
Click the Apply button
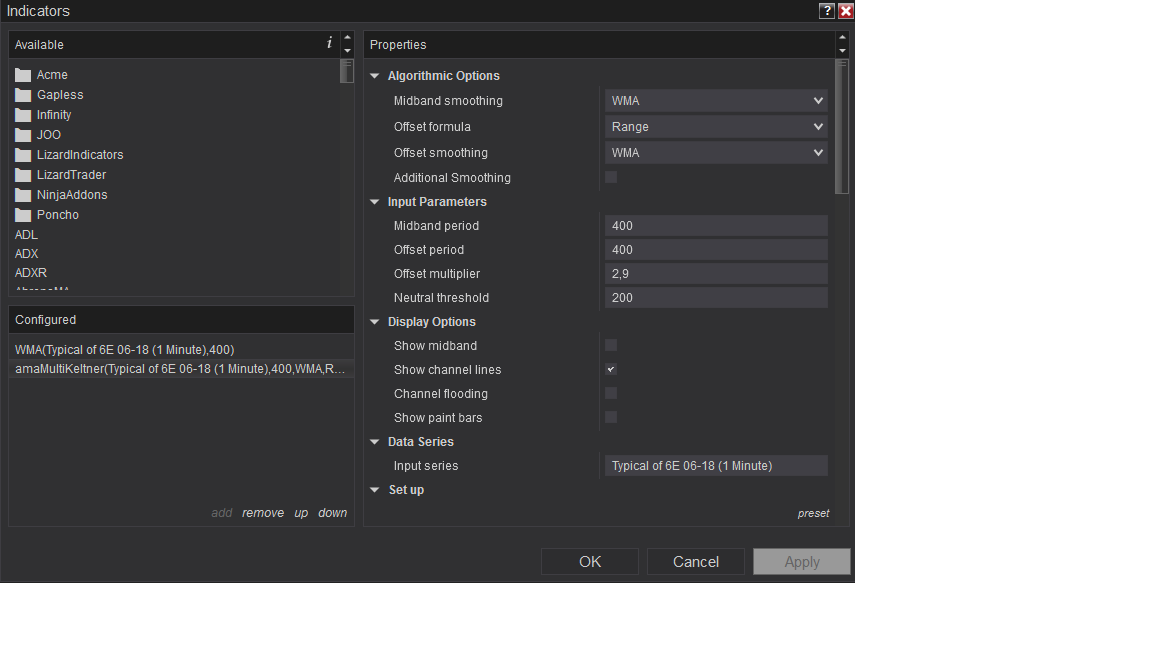[x=802, y=561]
